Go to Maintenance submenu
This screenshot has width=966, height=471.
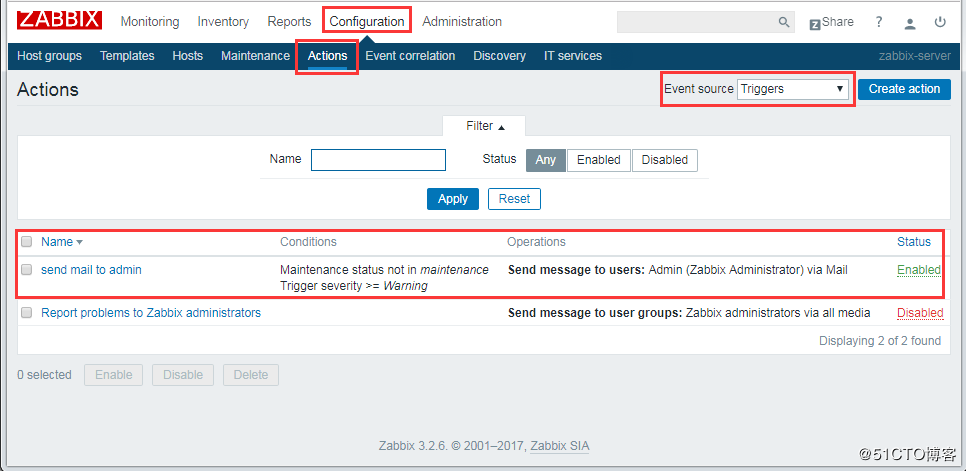(255, 56)
